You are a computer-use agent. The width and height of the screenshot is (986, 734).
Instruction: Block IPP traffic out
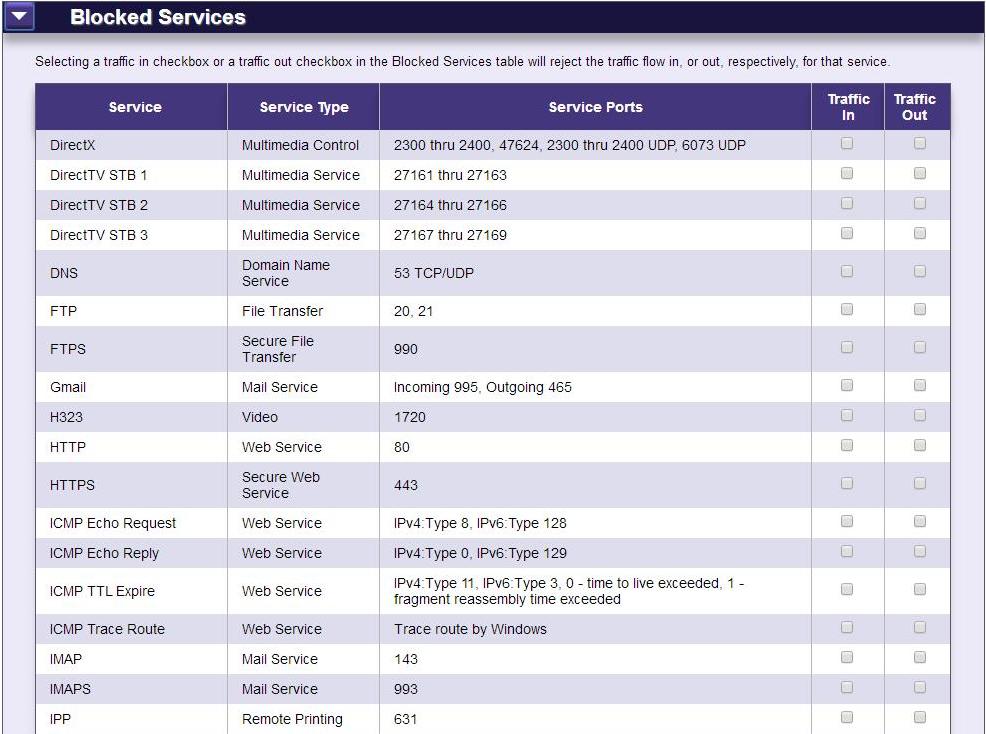pyautogui.click(x=919, y=717)
